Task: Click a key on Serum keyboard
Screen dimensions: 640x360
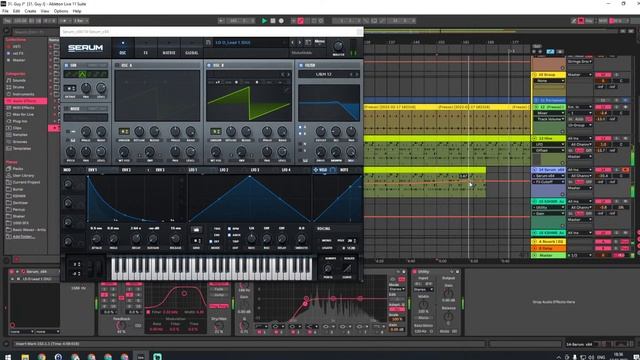Action: click(212, 269)
